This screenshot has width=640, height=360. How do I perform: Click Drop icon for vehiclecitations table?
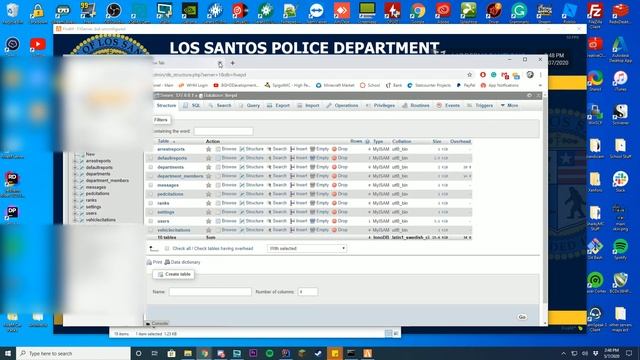coord(334,230)
